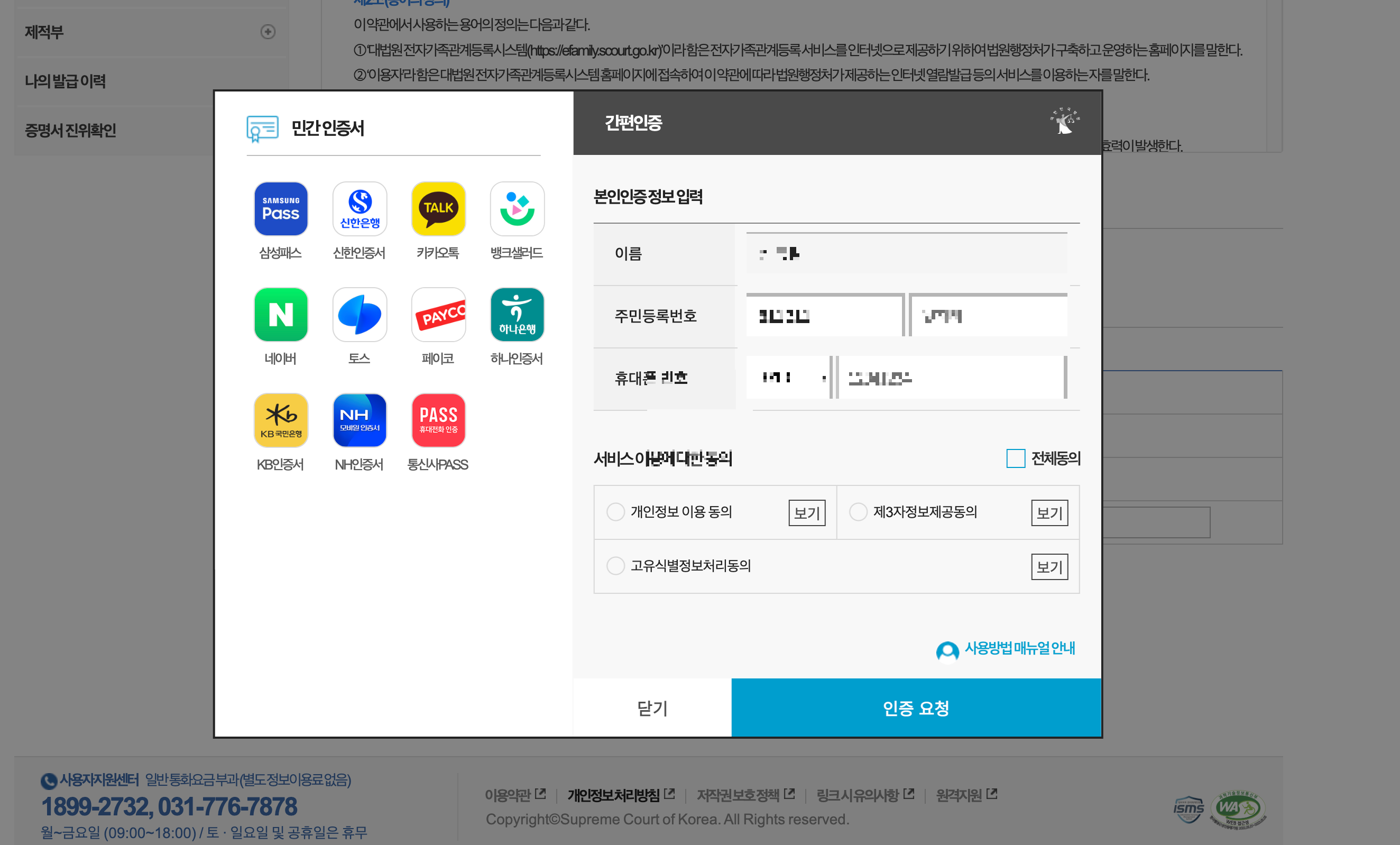Open the phone number prefix dropdown
The image size is (1400, 845).
click(x=789, y=378)
